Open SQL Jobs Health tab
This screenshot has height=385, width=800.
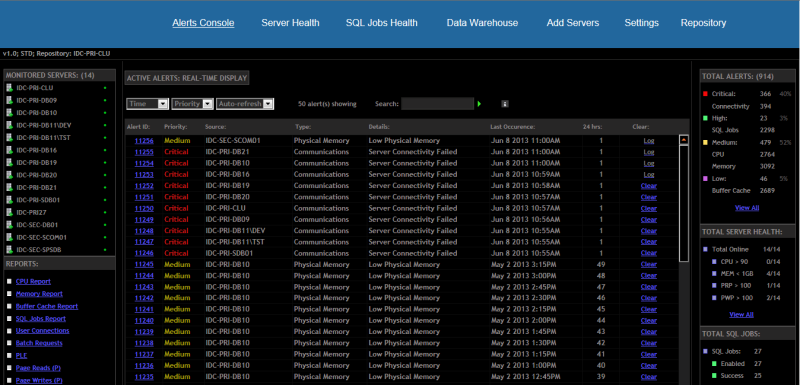coord(382,22)
